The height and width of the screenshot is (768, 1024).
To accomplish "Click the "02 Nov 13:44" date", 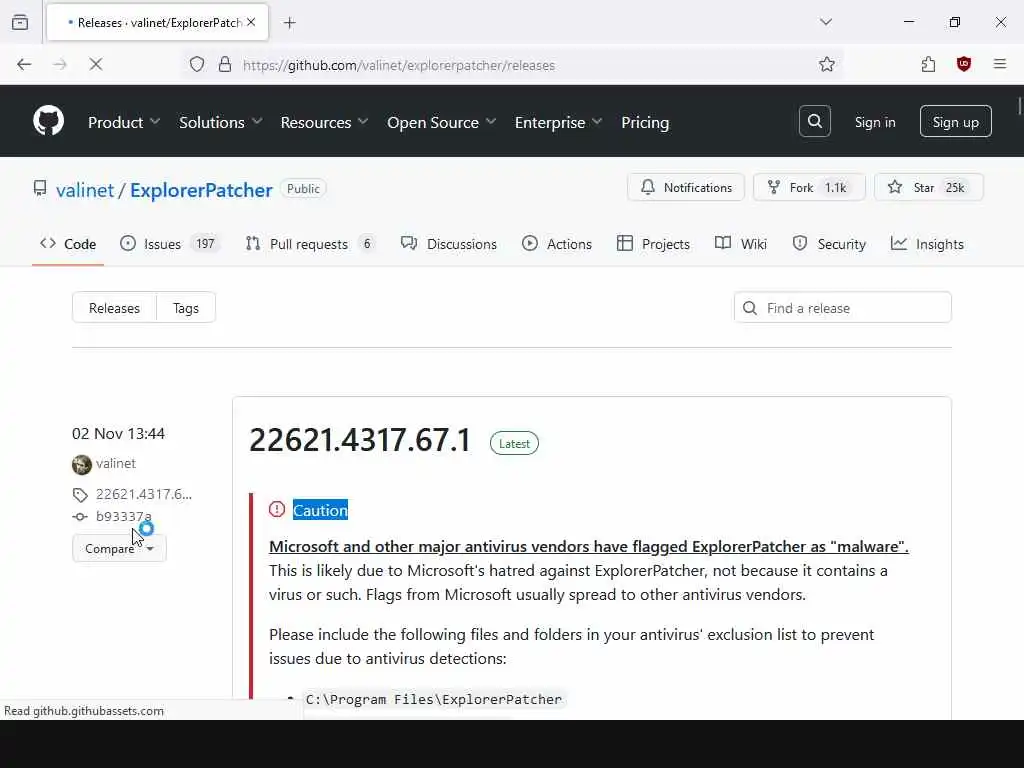I will (118, 434).
